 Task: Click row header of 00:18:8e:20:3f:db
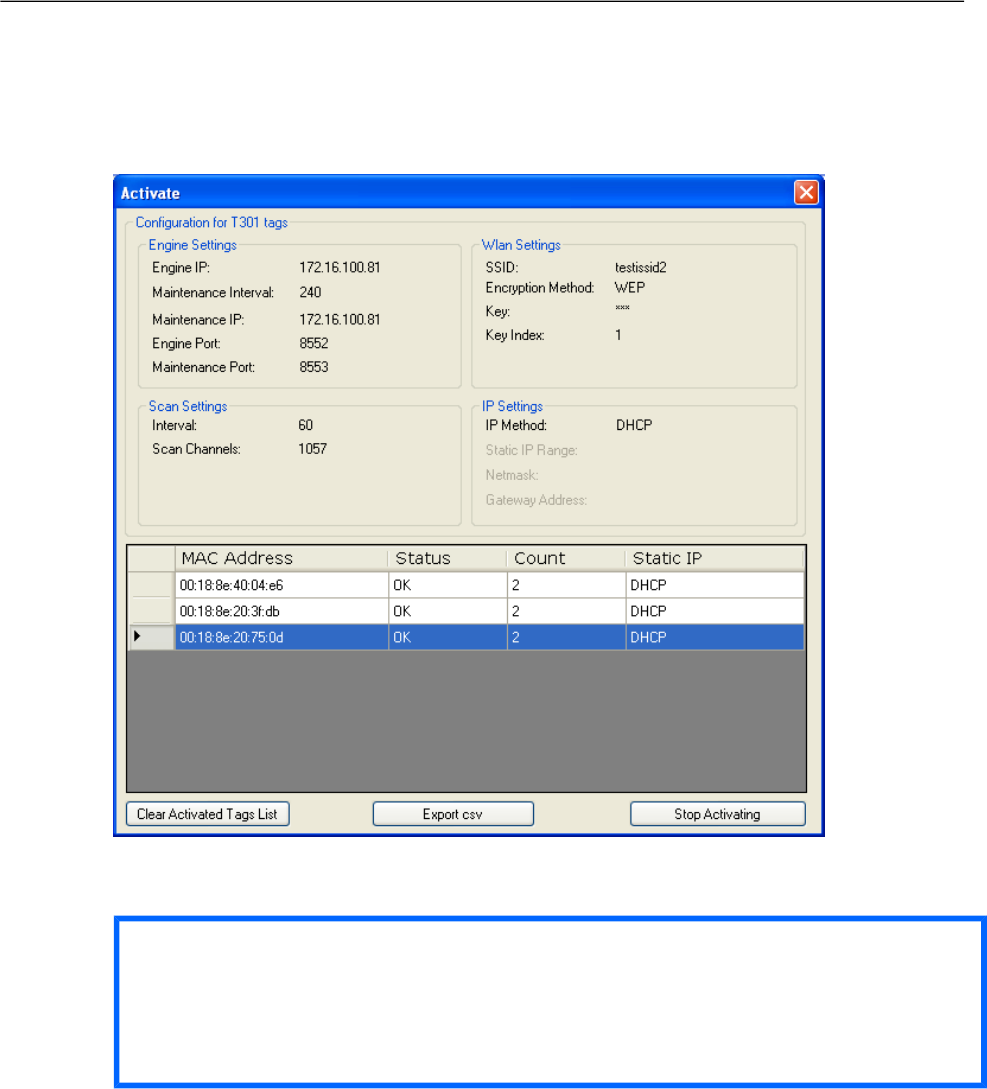tap(151, 611)
